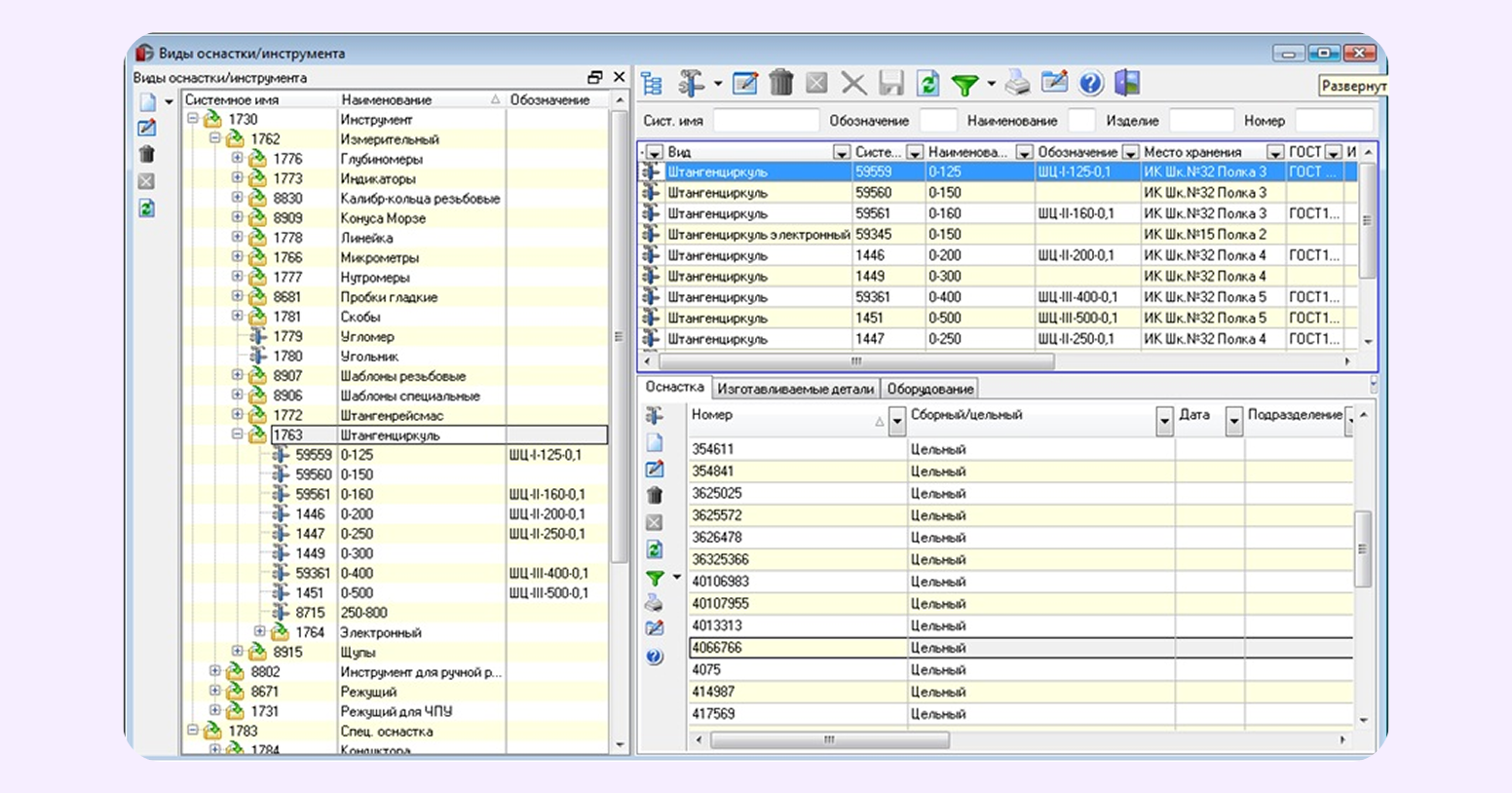Viewport: 1512px width, 793px height.
Task: Open dropdown arrow beside top toolbar funnel filter
Action: pyautogui.click(x=991, y=85)
